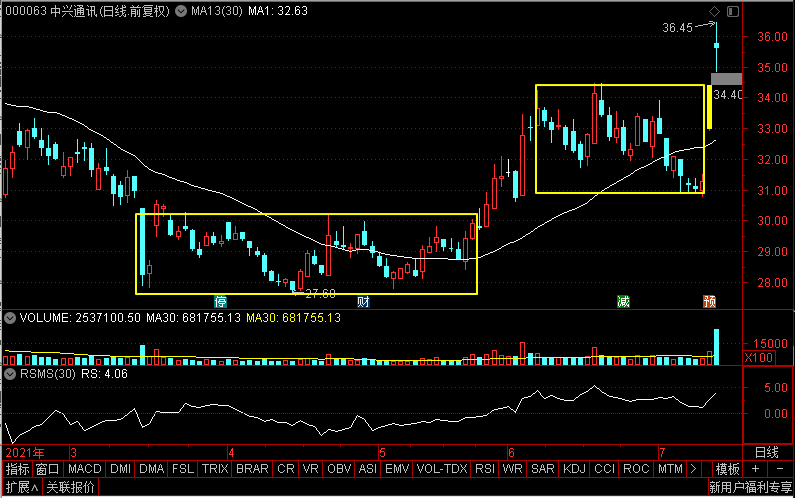Open the 新用户福利专享 link
This screenshot has height=498, width=795.
pos(750,487)
